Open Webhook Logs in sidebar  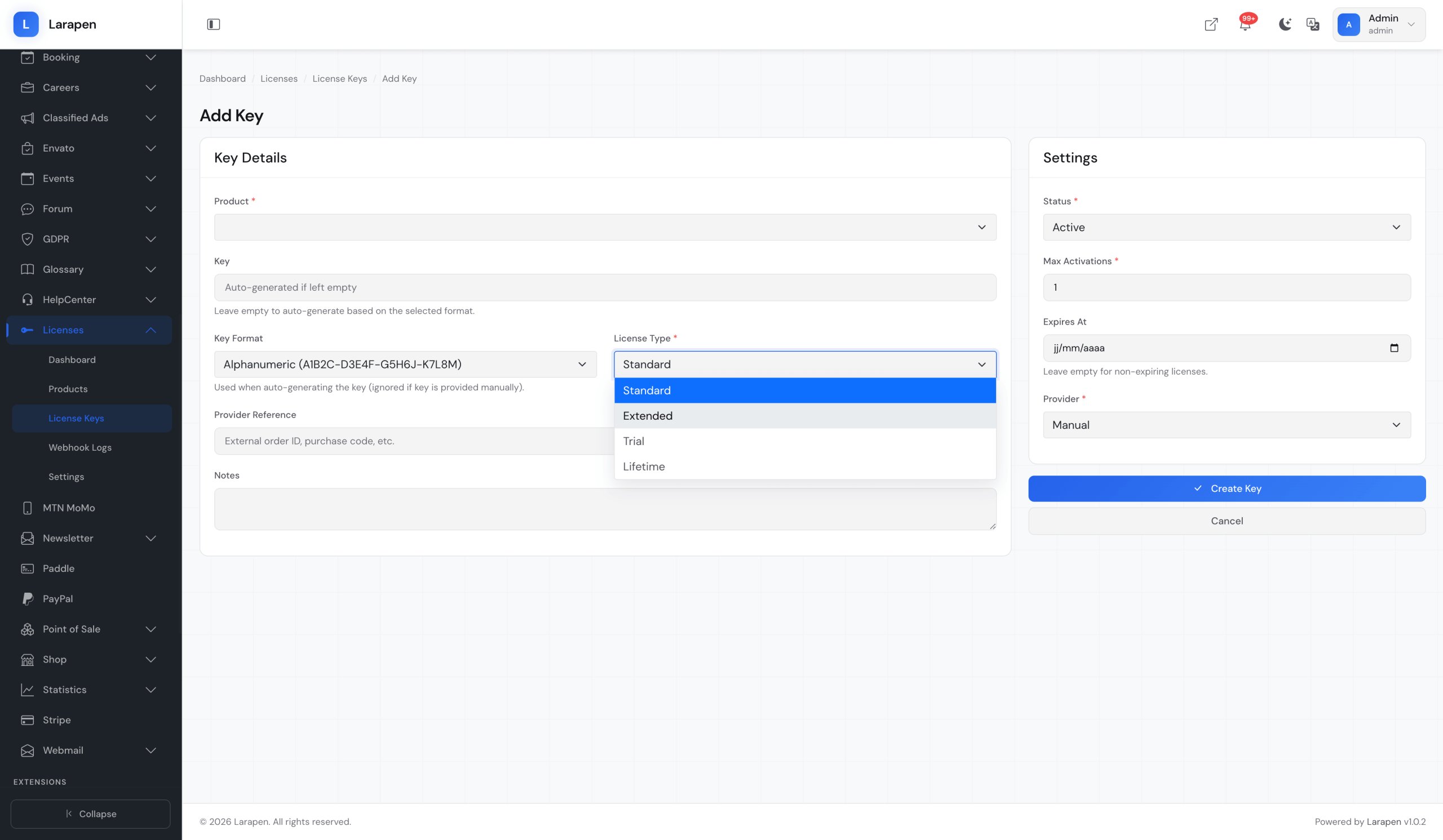80,447
